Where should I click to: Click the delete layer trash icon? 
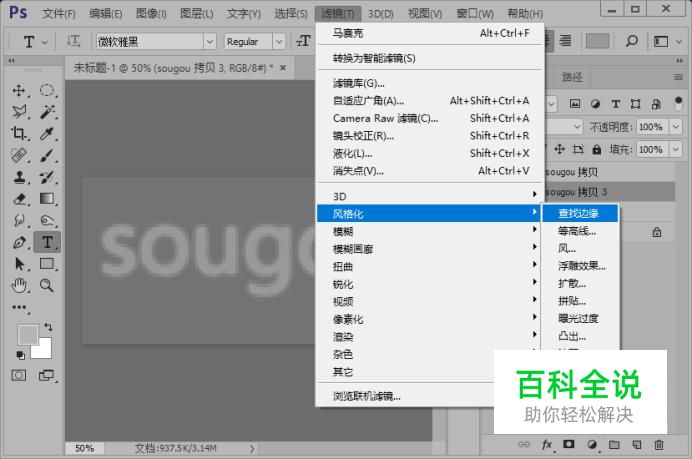click(x=659, y=445)
